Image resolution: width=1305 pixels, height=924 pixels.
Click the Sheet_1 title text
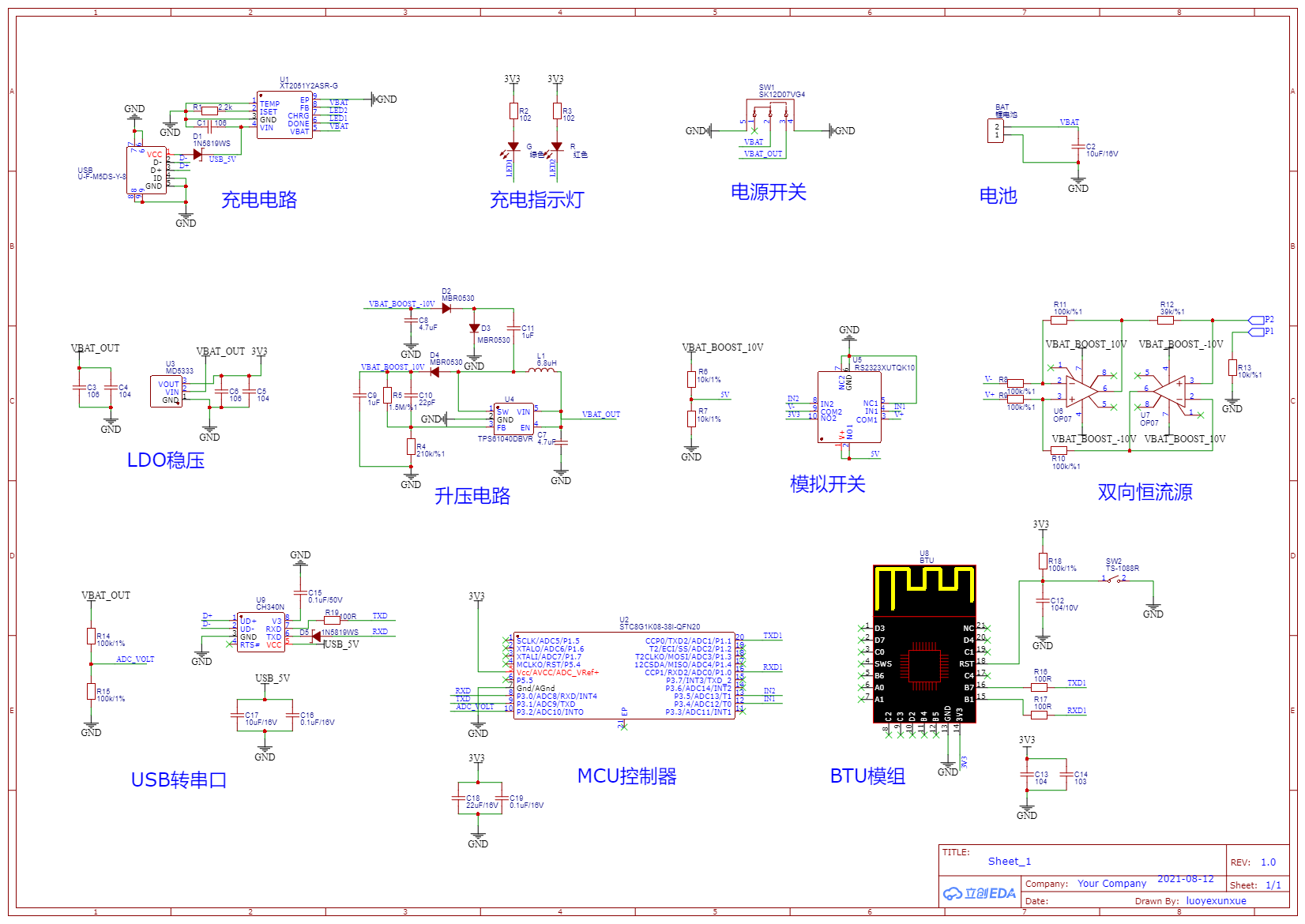(x=1010, y=862)
